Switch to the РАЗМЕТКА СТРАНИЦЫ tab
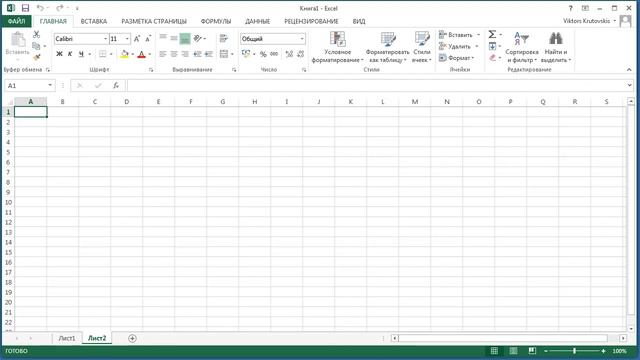Image resolution: width=640 pixels, height=360 pixels. 154,21
